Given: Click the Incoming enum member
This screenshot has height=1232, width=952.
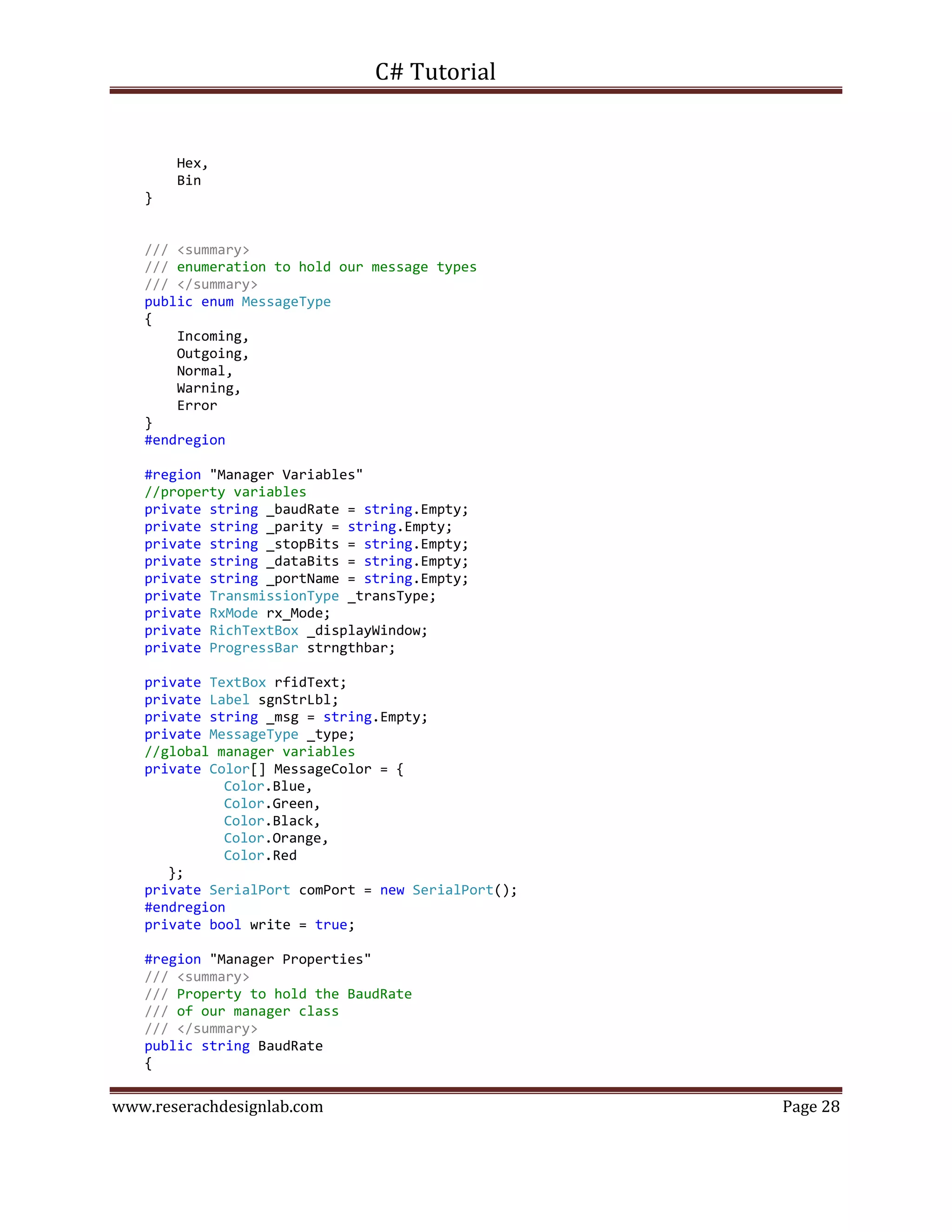Looking at the screenshot, I should pyautogui.click(x=212, y=337).
